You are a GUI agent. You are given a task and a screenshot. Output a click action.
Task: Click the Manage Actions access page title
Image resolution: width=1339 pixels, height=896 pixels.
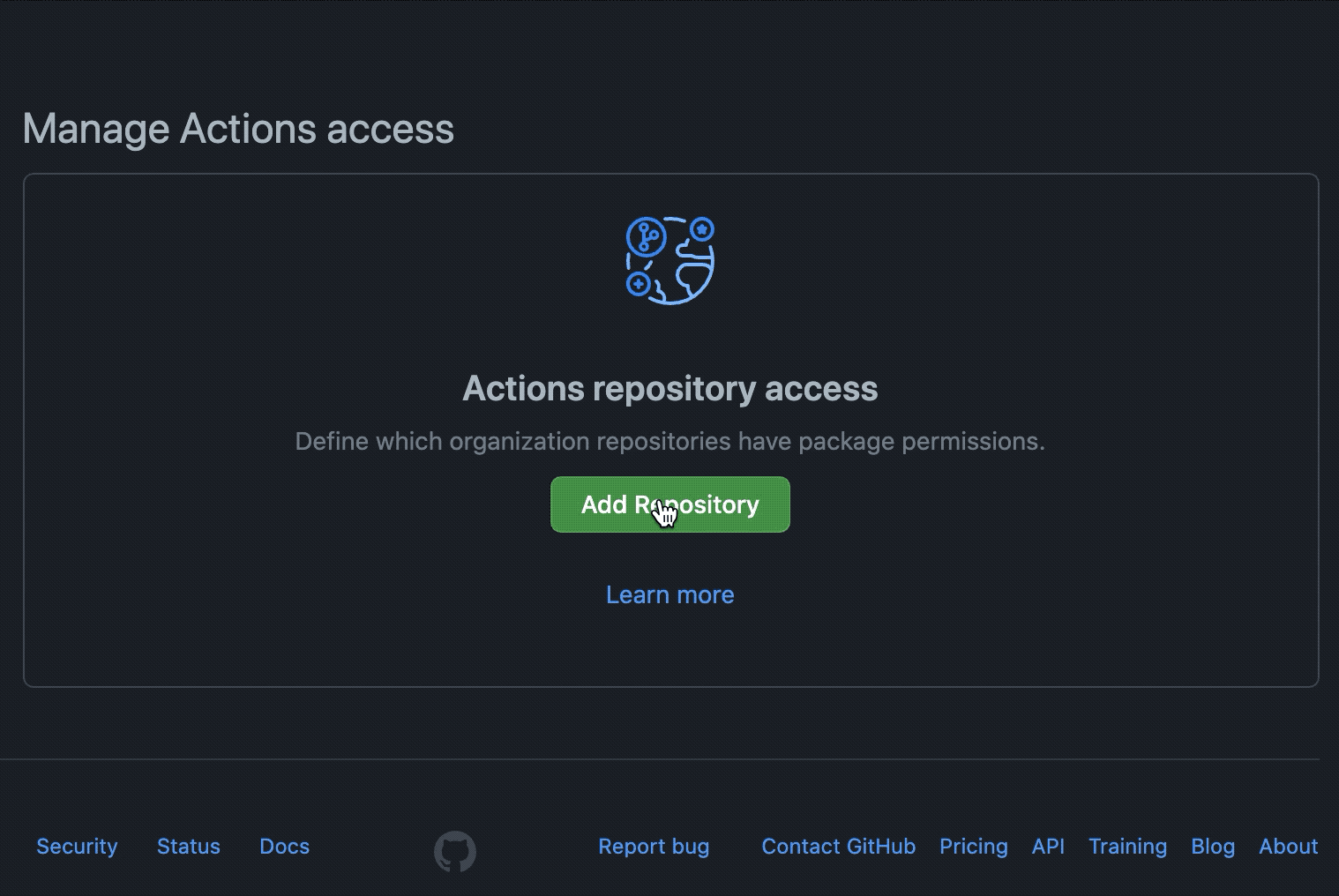(x=238, y=129)
